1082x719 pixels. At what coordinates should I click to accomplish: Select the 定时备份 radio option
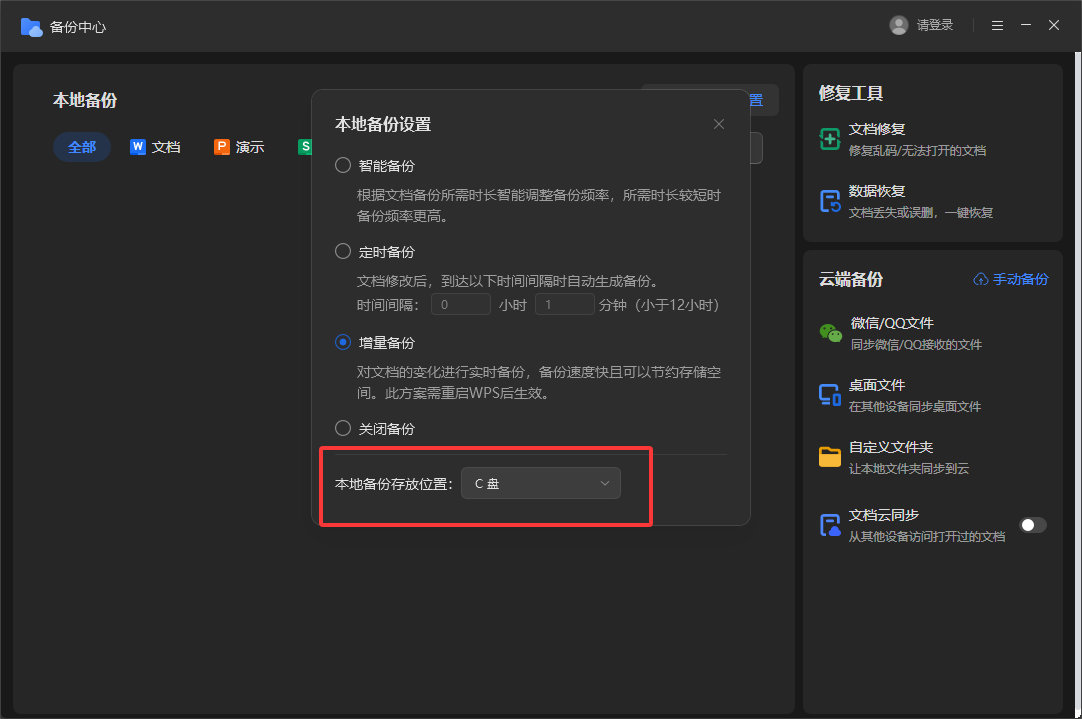tap(343, 252)
